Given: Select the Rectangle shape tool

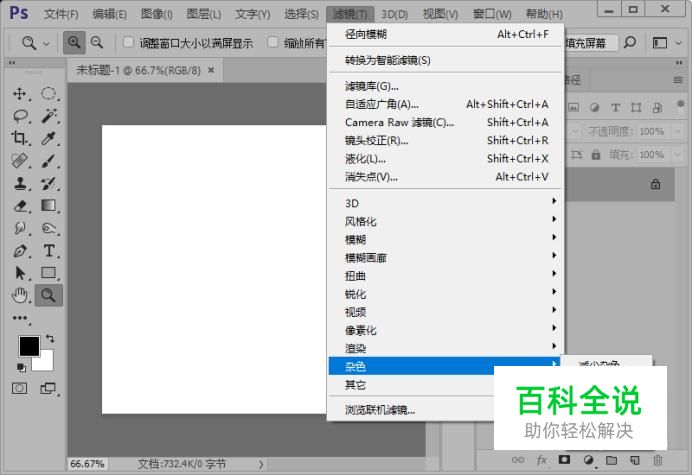Looking at the screenshot, I should coord(49,273).
